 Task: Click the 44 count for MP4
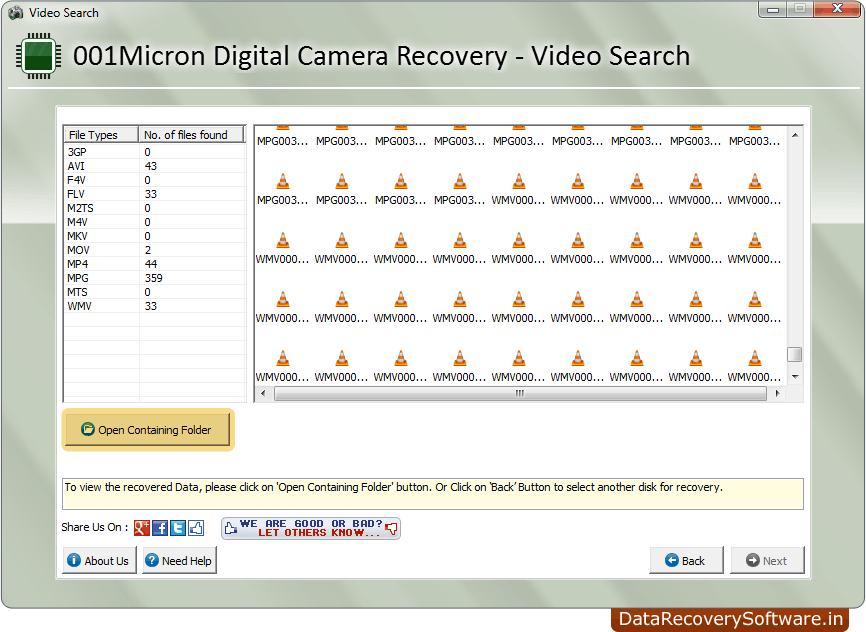151,264
